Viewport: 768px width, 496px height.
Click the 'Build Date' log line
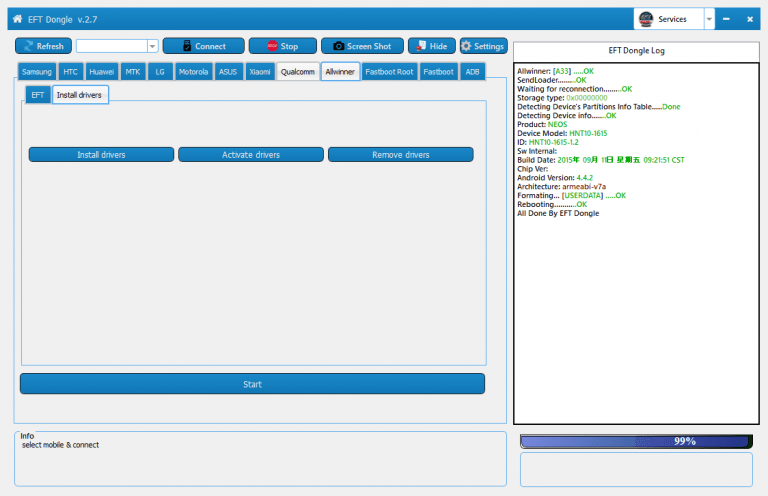click(x=600, y=160)
